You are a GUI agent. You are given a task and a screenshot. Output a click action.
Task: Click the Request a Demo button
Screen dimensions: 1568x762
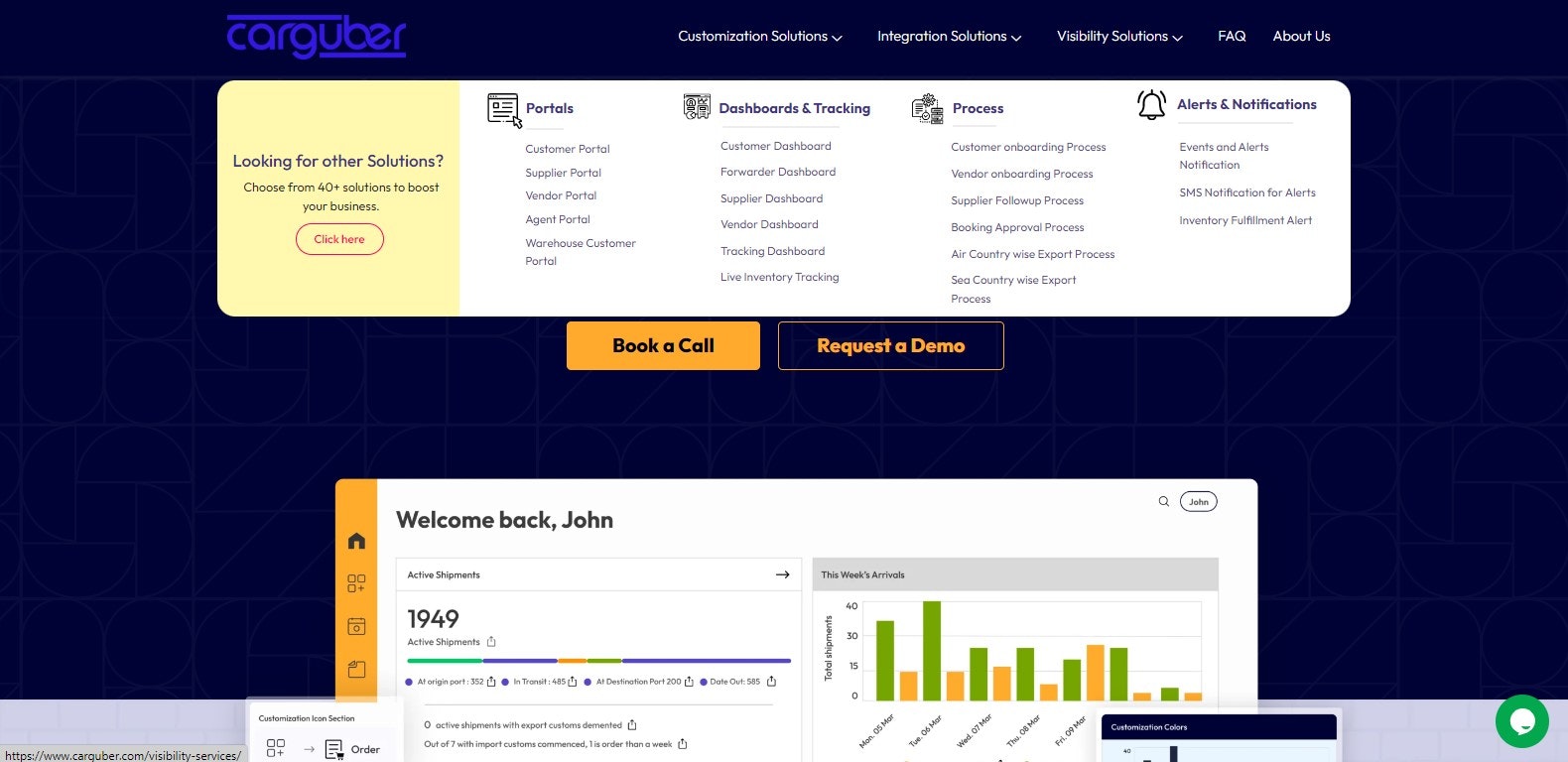pyautogui.click(x=890, y=345)
